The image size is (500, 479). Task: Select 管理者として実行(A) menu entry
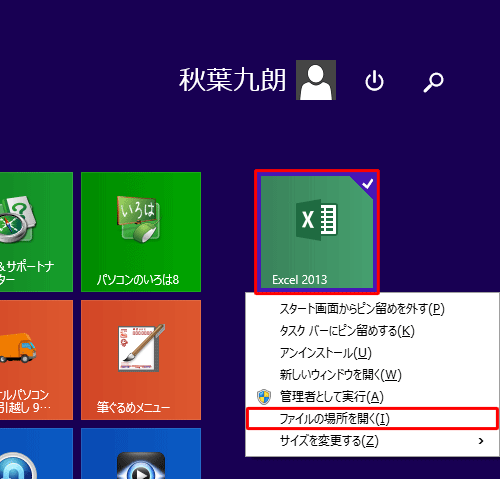372,397
